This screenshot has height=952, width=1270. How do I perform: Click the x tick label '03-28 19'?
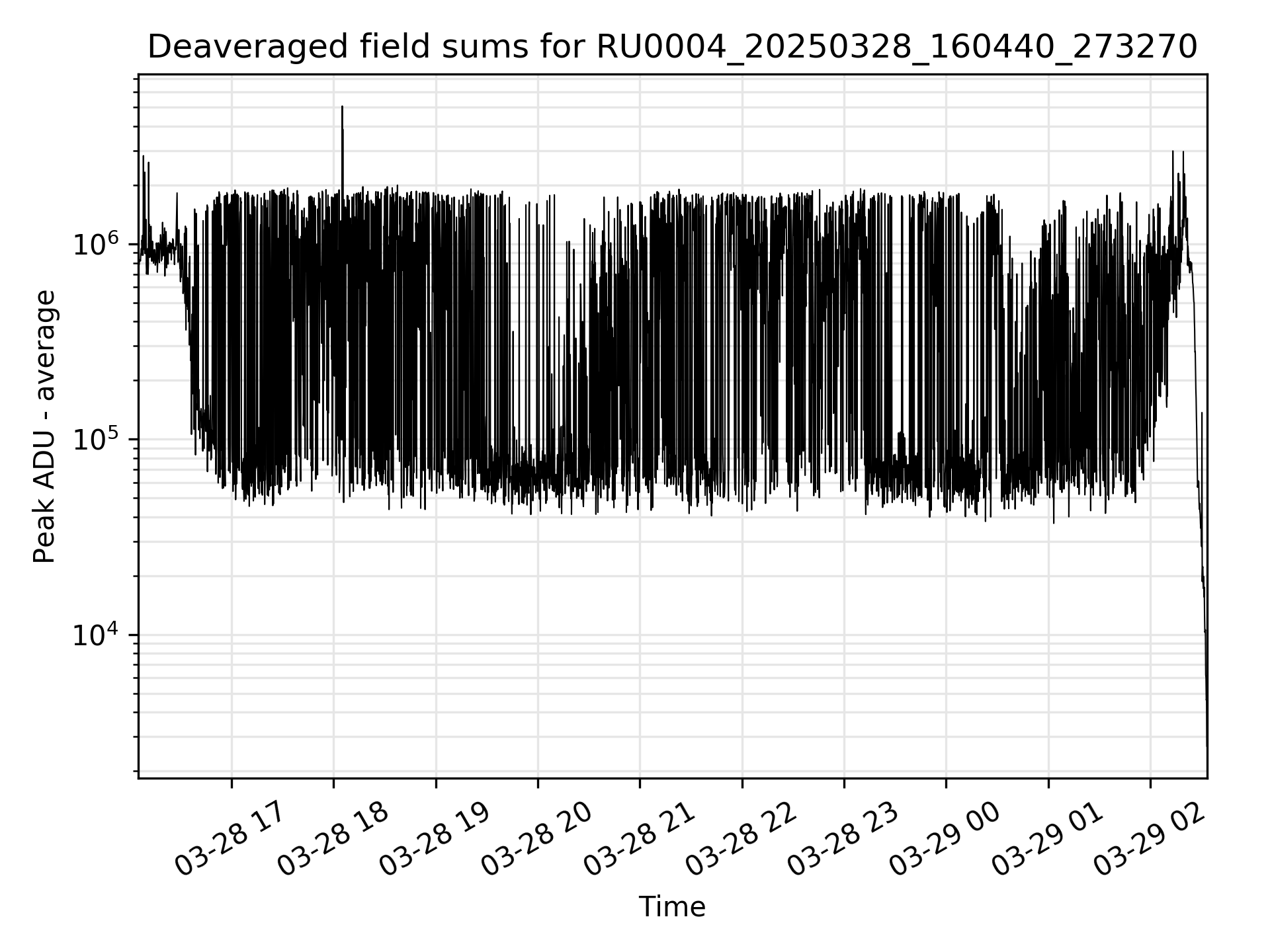[x=433, y=839]
